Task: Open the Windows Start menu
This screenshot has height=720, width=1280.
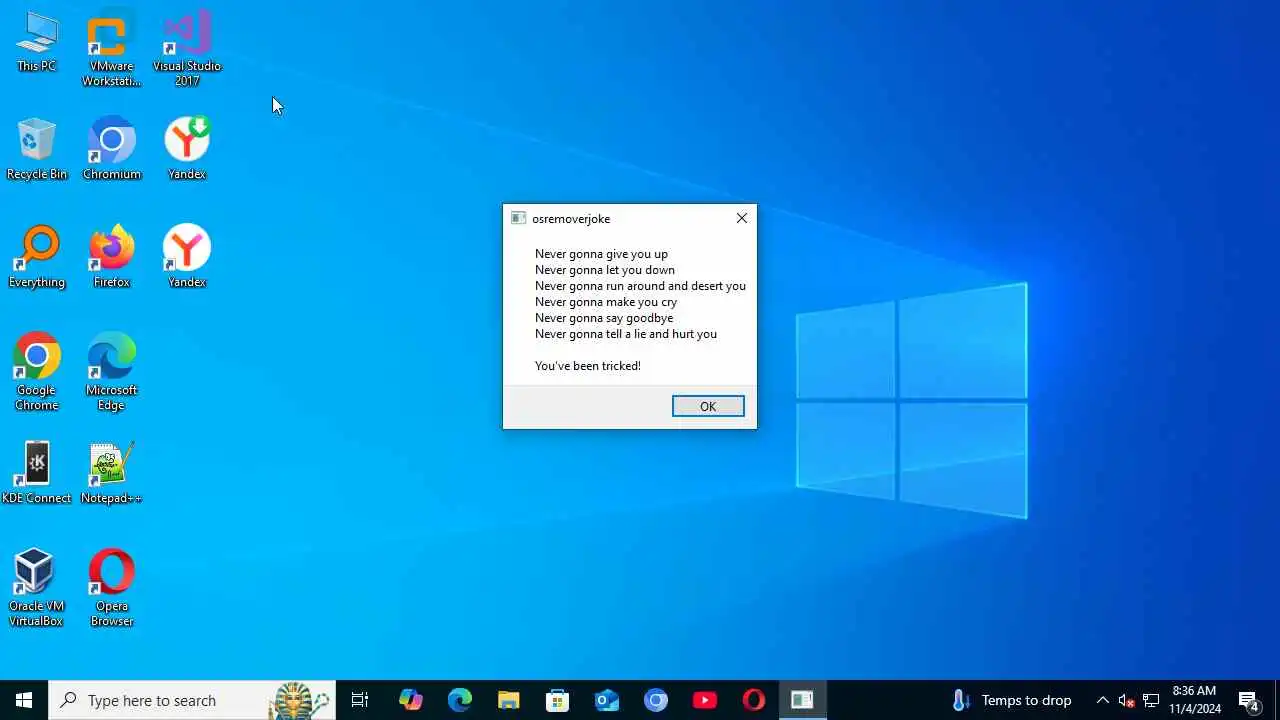Action: tap(24, 700)
